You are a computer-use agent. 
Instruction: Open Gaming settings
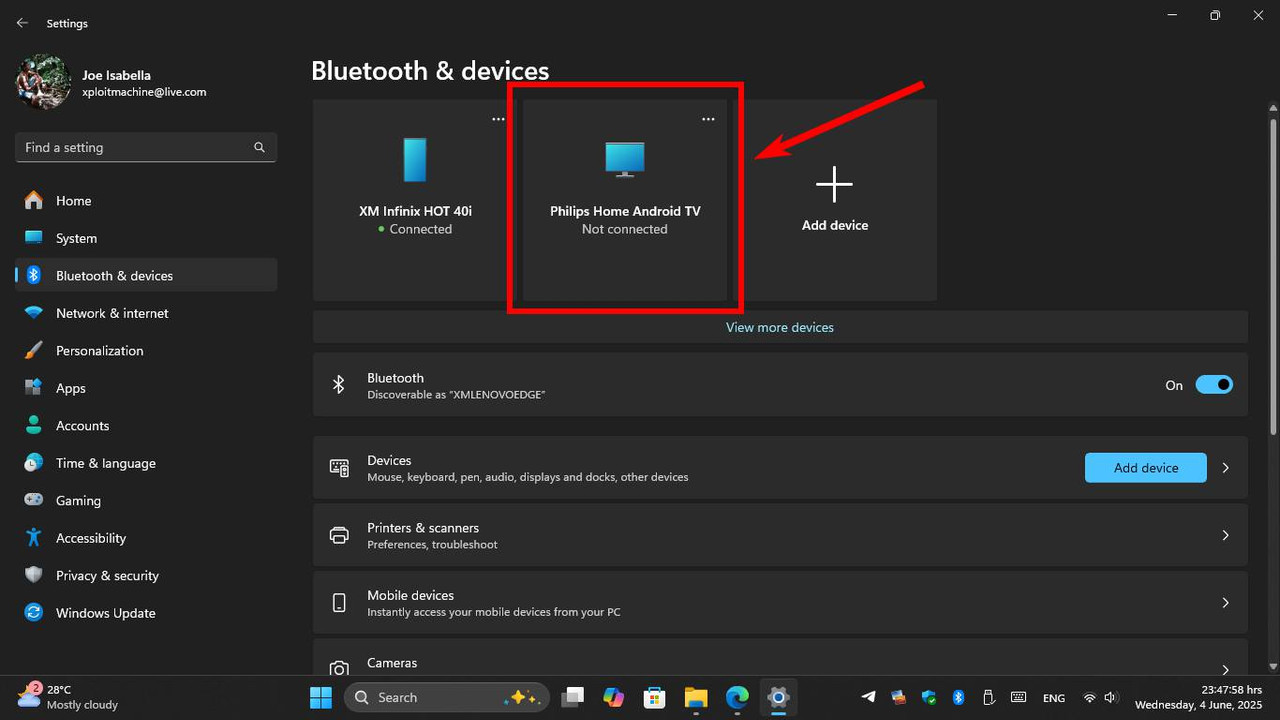click(x=146, y=500)
